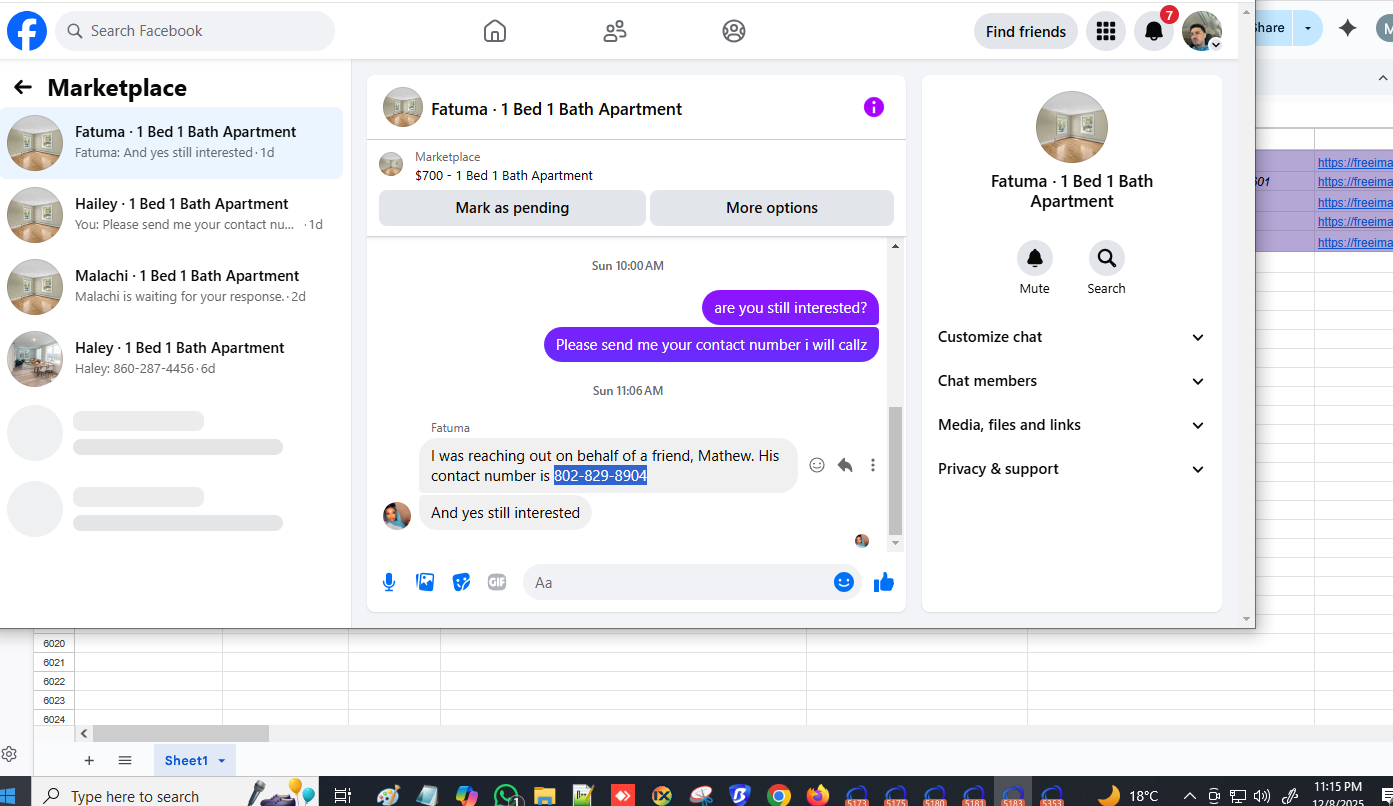
Task: Open the account profile picture menu
Action: pos(1201,31)
